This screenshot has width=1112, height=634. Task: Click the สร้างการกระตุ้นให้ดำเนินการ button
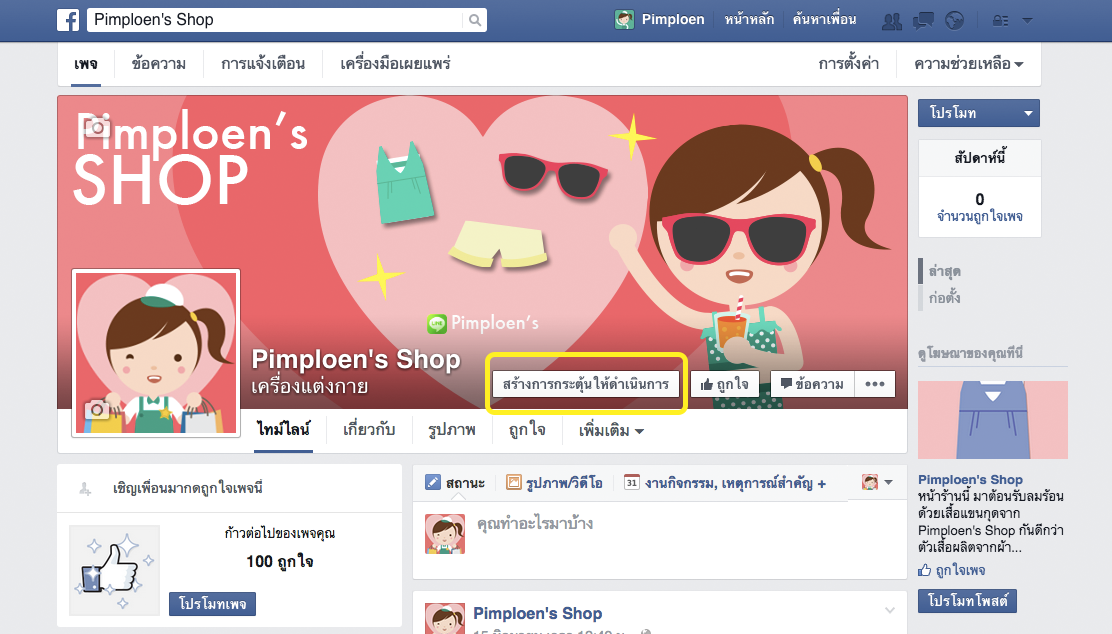coord(586,384)
